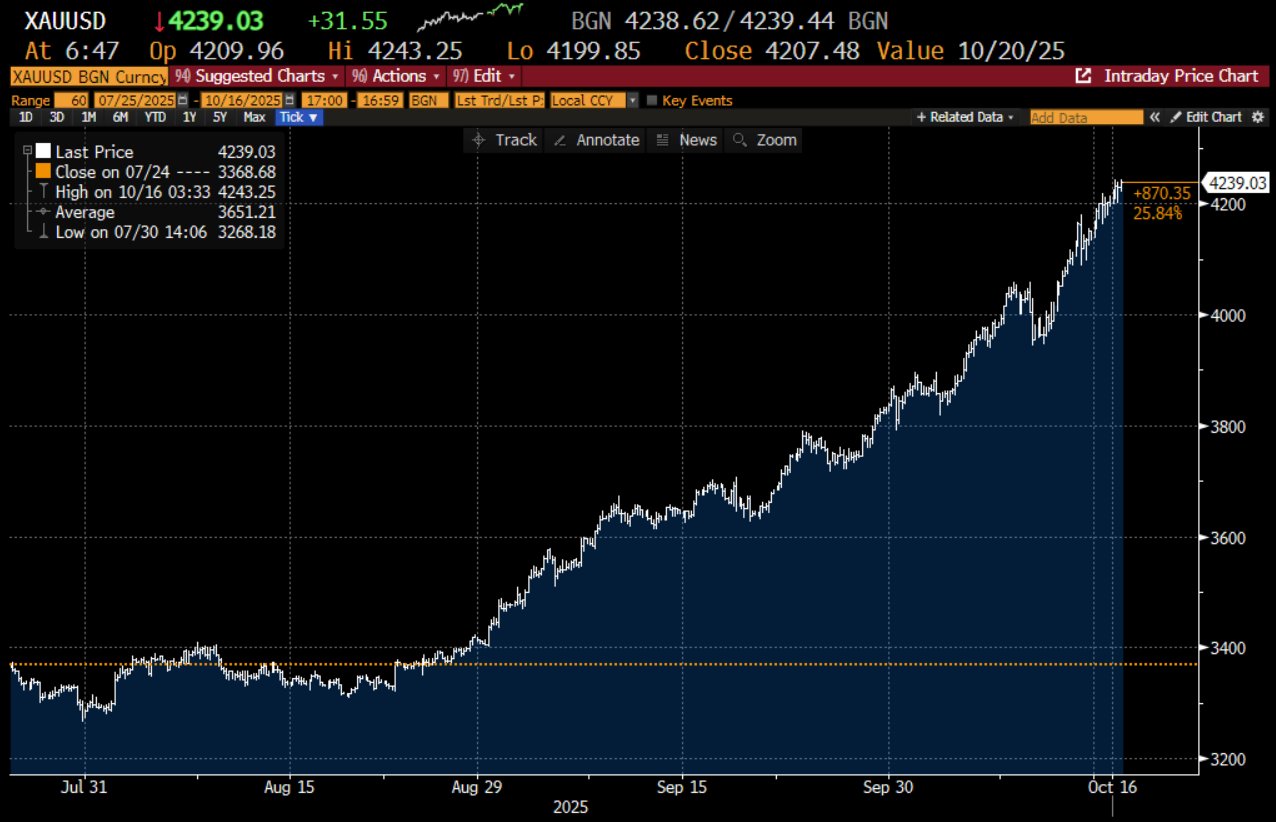Click the High on 10/16 03:33 legend row
Viewport: 1276px width, 822px height.
pos(155,192)
